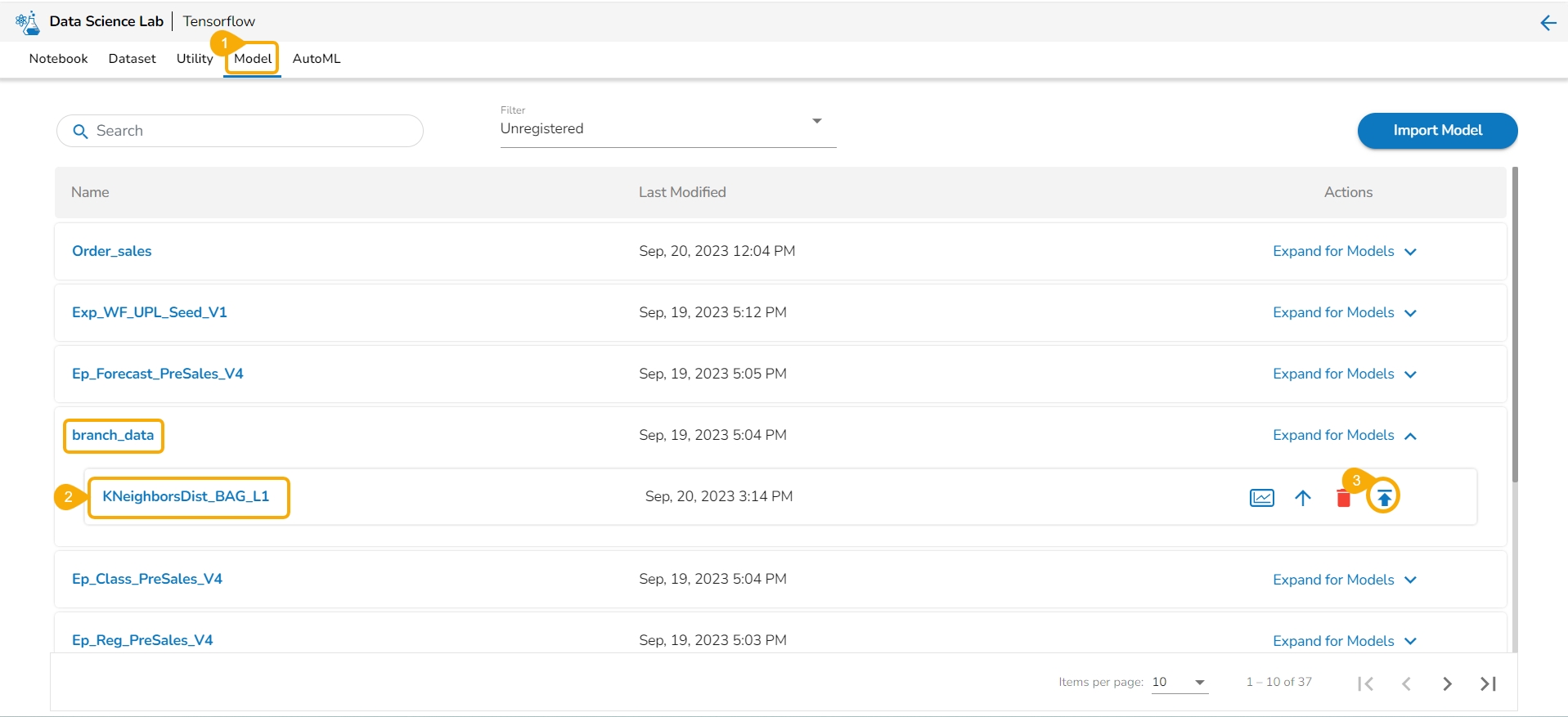Click the back arrow at top right
1568x717 pixels.
tap(1548, 23)
